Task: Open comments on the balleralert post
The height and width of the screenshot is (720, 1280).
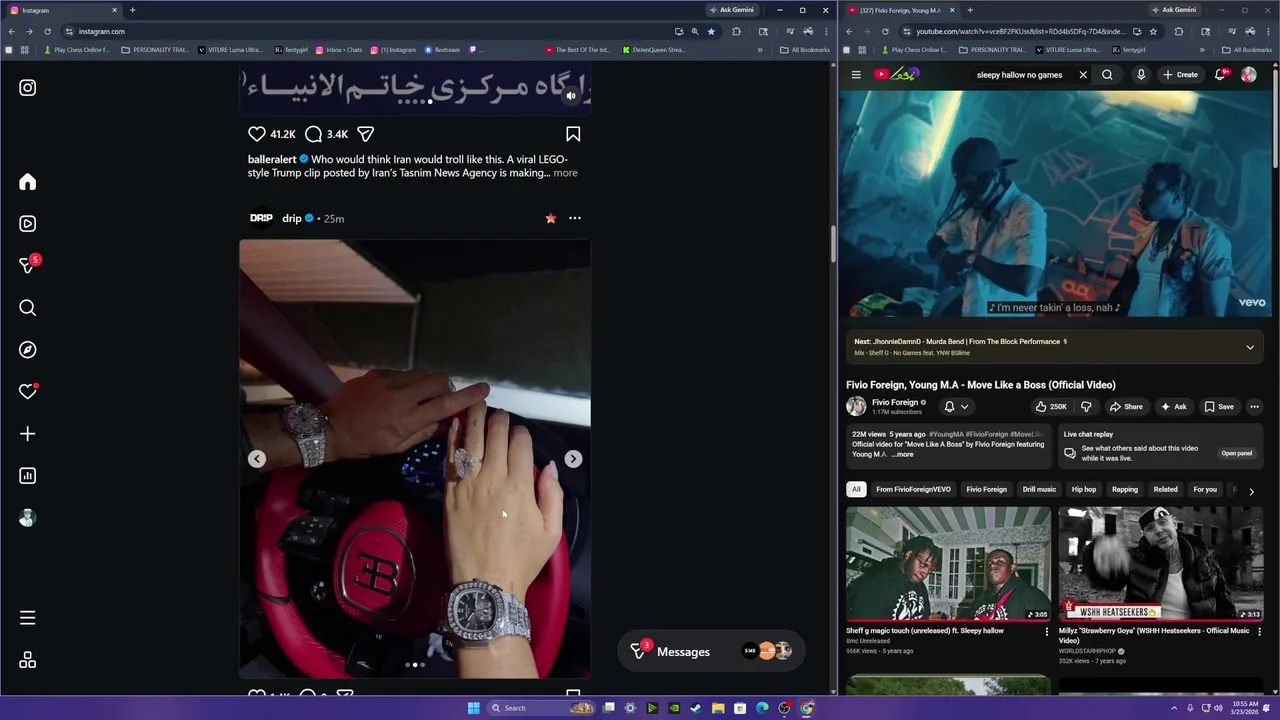Action: pyautogui.click(x=313, y=134)
